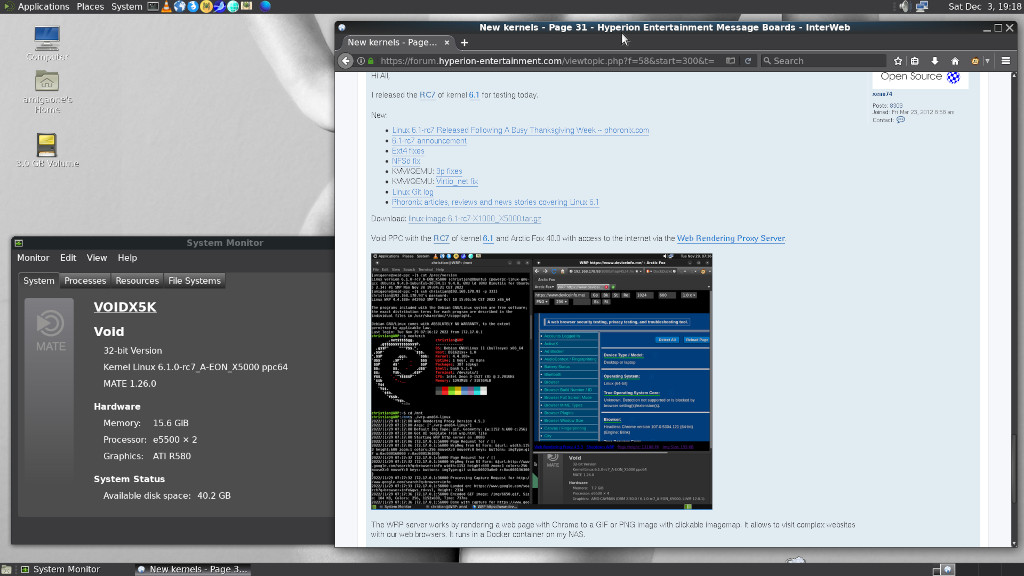Open the 8.0 GB Volume drive icon
The width and height of the screenshot is (1024, 576).
point(47,151)
